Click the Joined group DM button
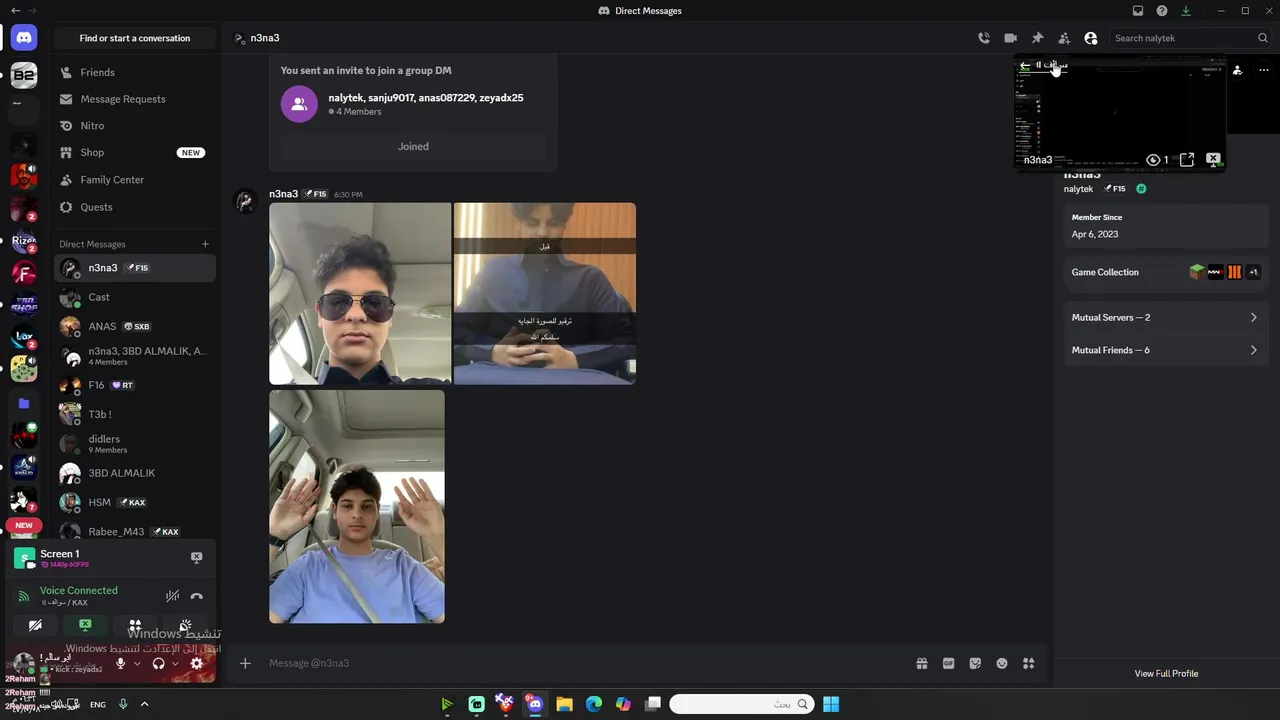The height and width of the screenshot is (720, 1280). coord(413,146)
